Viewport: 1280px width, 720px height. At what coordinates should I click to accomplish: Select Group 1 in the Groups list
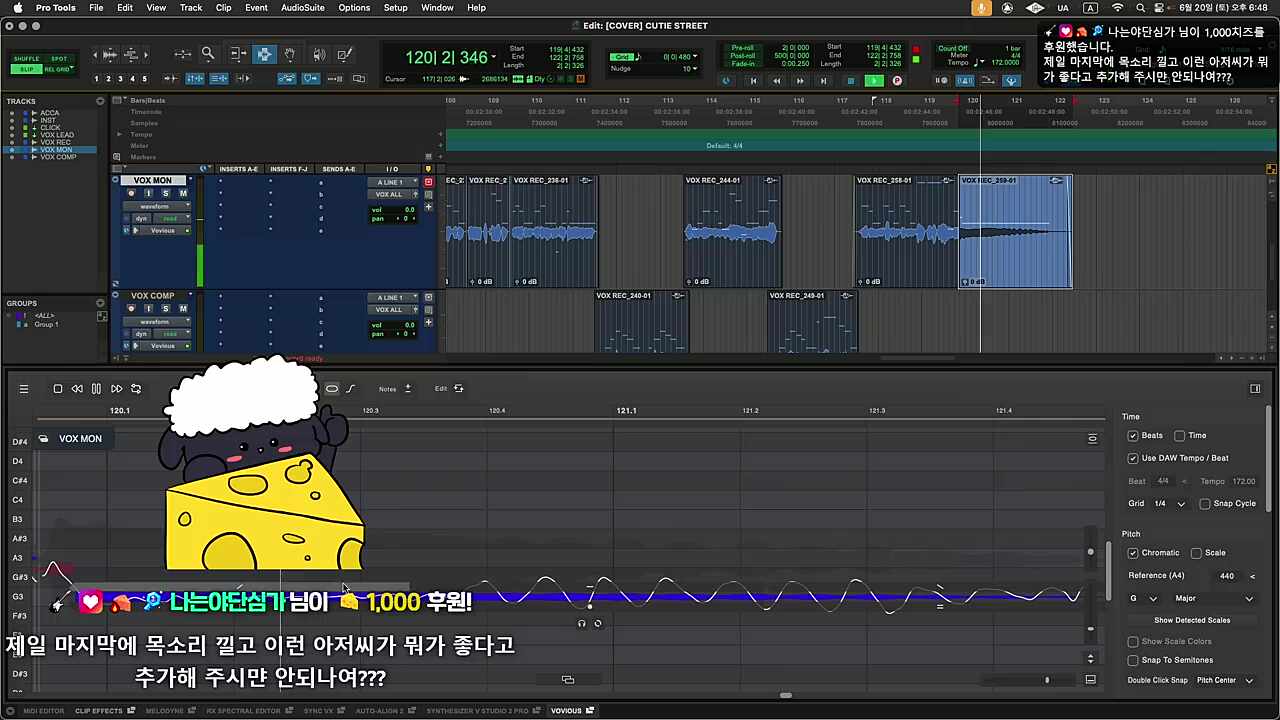click(46, 324)
